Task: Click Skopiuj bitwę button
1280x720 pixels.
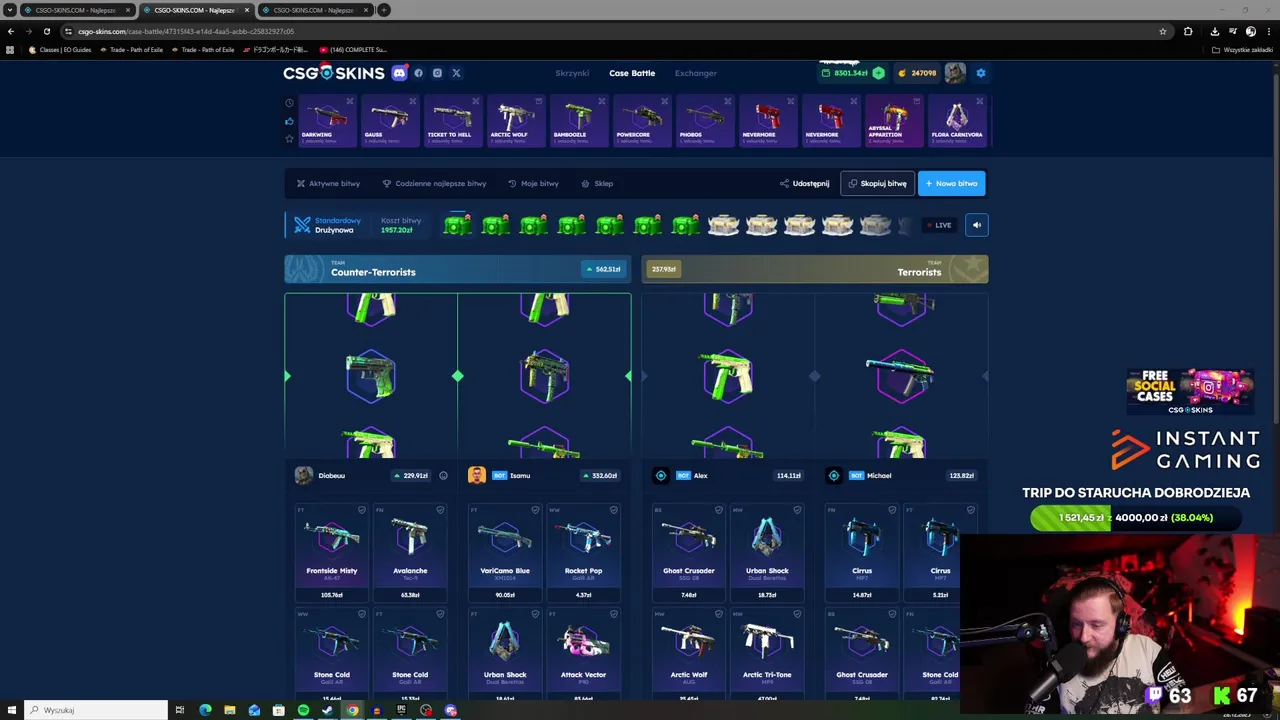Action: tap(877, 184)
